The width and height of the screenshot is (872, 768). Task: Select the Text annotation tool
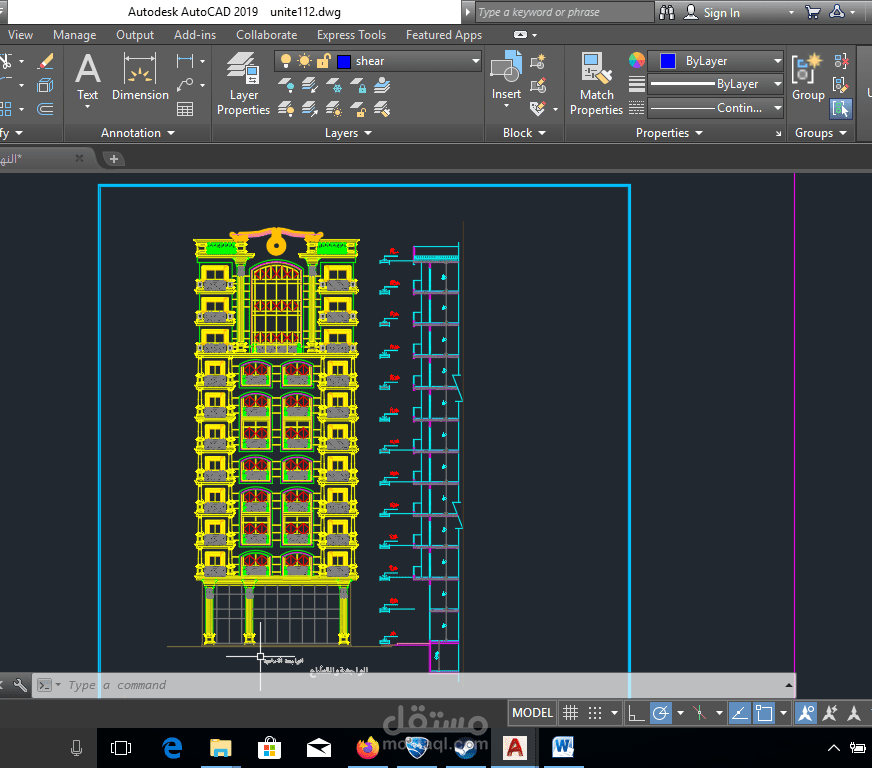pyautogui.click(x=88, y=78)
